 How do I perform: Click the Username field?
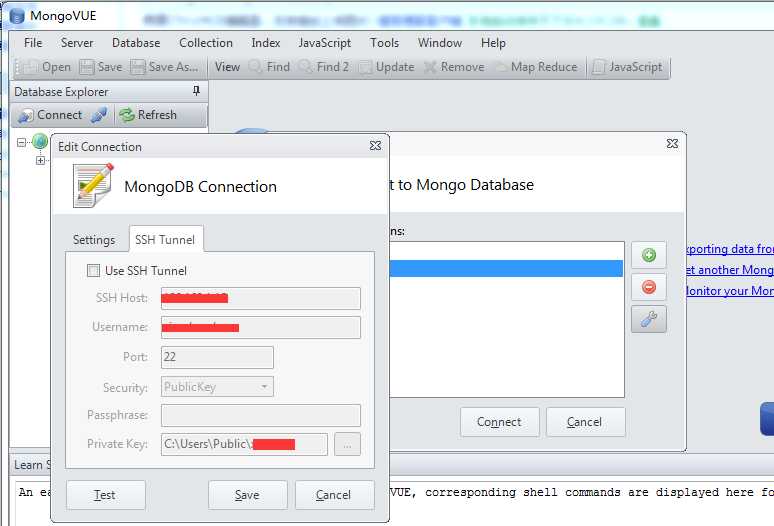pyautogui.click(x=261, y=327)
